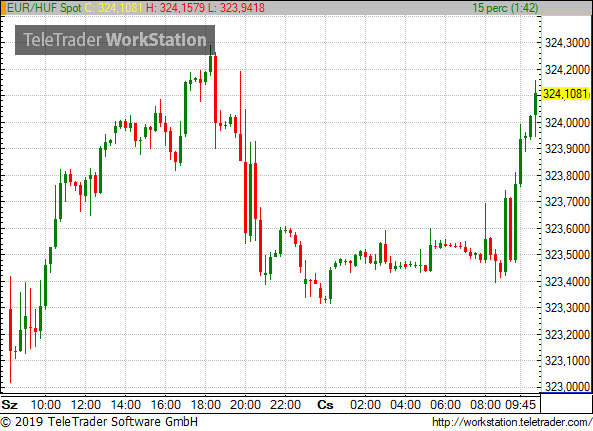This screenshot has width=593, height=431.
Task: Click the TeleTrader WorkStation watermark logo
Action: coord(115,40)
